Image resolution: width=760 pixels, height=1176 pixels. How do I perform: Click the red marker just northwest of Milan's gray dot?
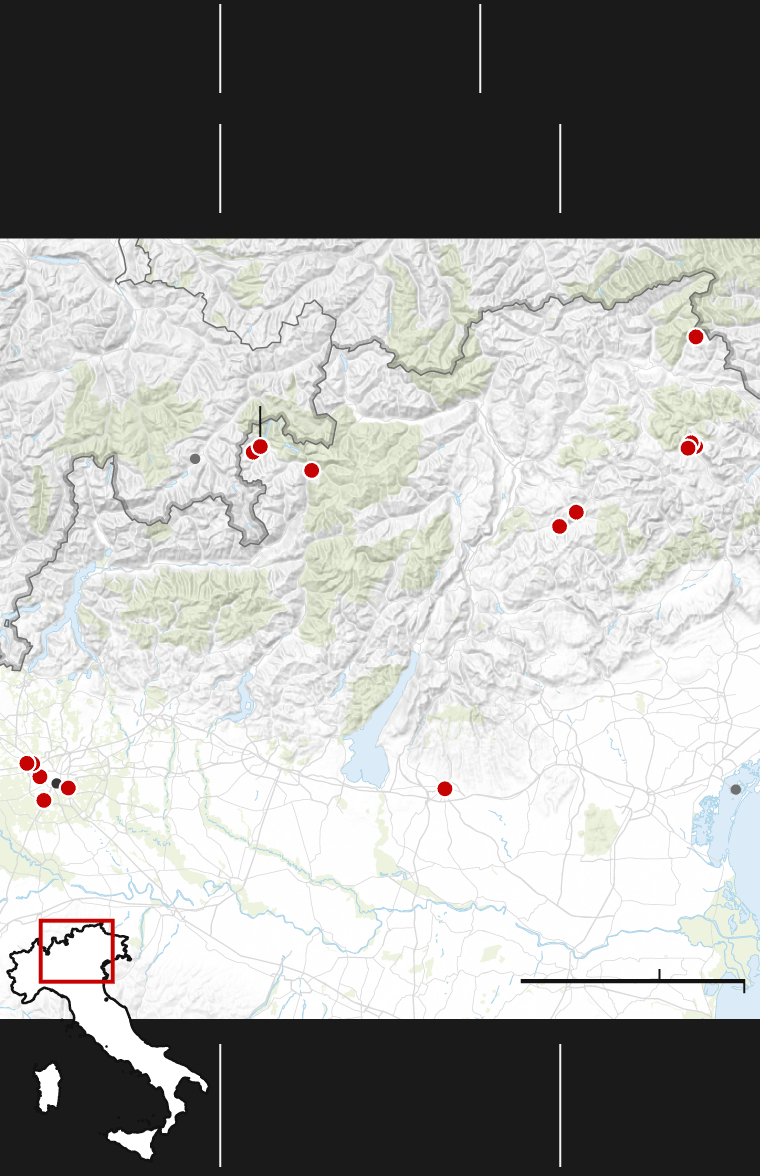pyautogui.click(x=40, y=776)
